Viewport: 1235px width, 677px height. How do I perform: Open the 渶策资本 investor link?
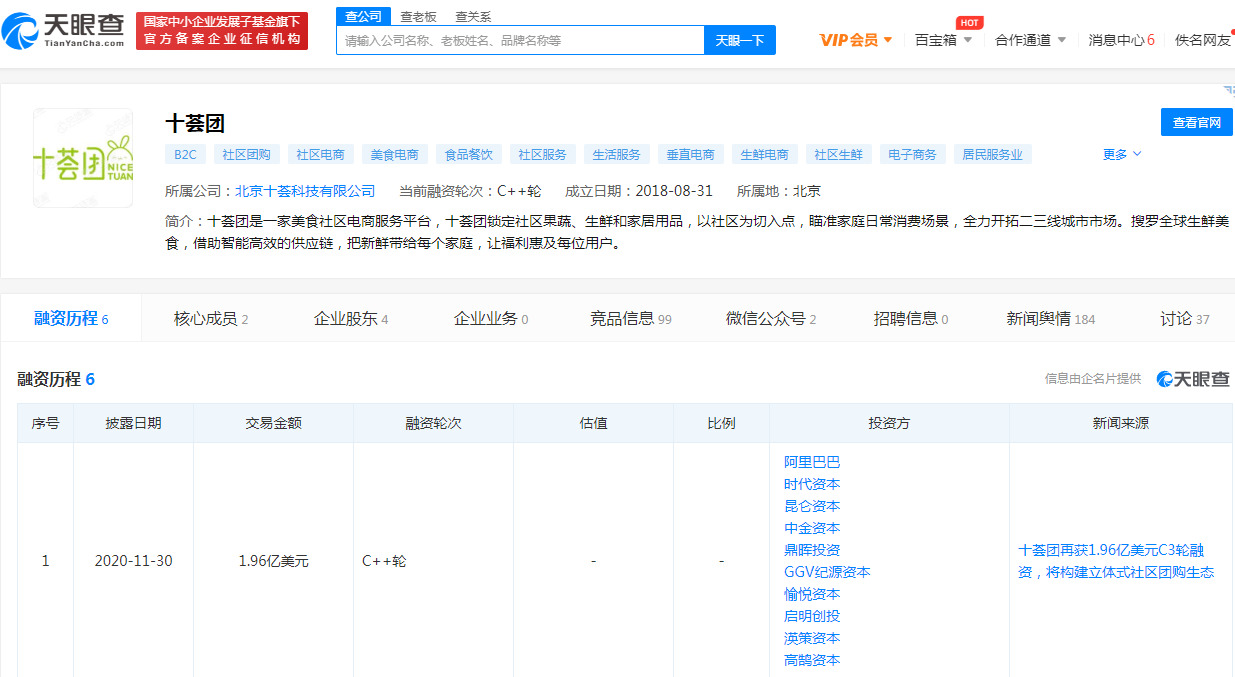[812, 638]
